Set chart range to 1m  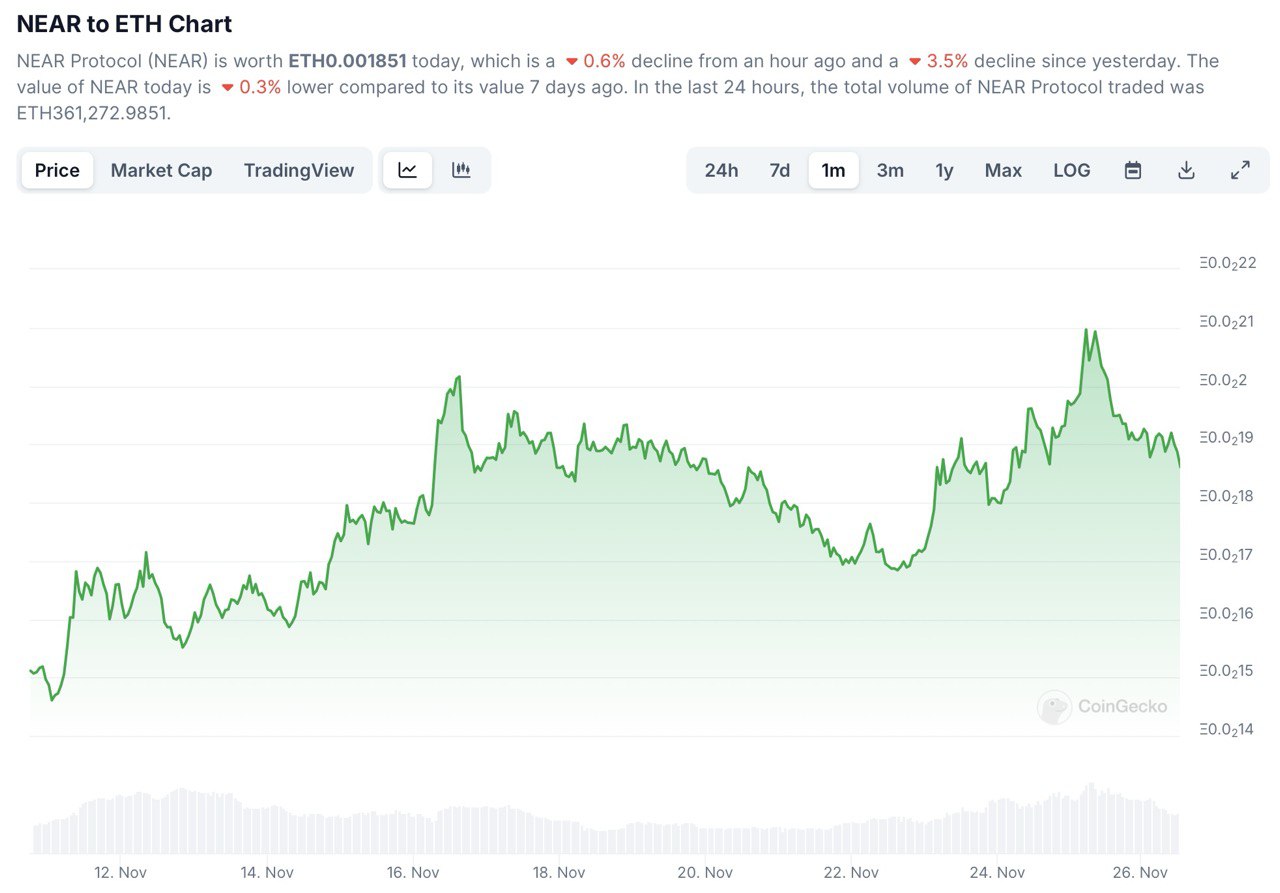pyautogui.click(x=833, y=170)
